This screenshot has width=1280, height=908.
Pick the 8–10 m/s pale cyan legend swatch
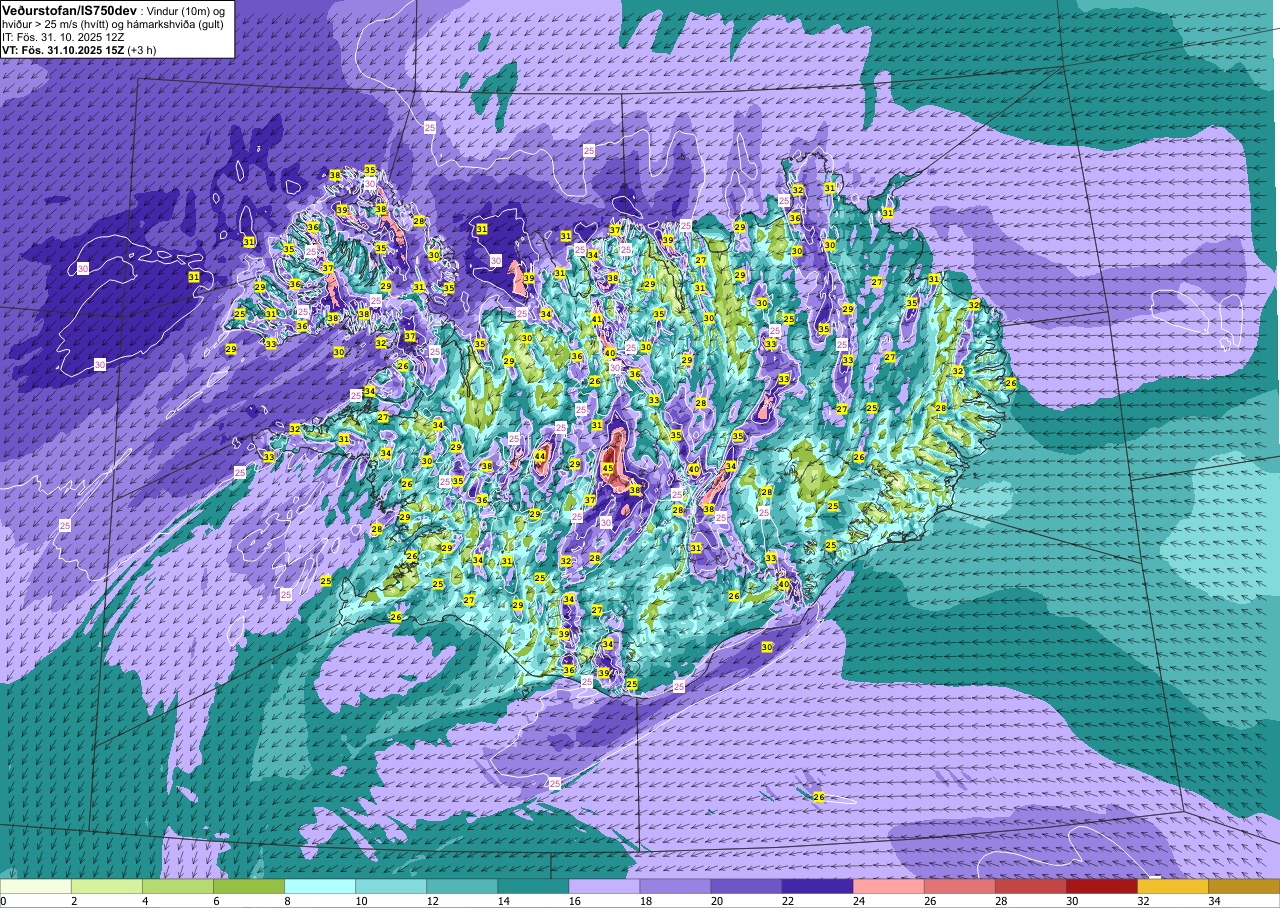320,886
